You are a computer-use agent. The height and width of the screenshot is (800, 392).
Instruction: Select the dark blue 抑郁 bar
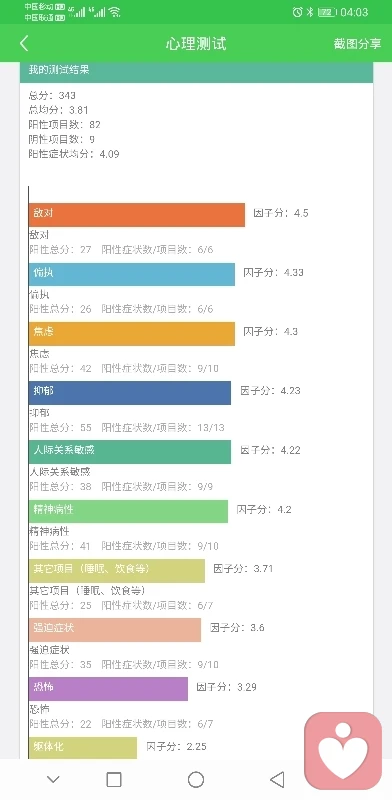click(130, 392)
